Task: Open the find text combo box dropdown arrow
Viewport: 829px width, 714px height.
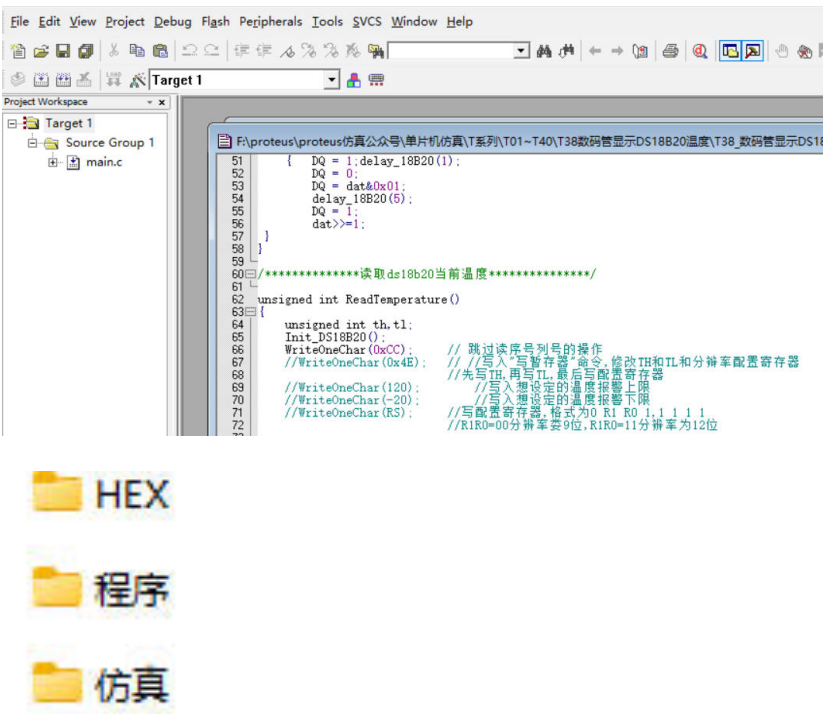Action: pyautogui.click(x=522, y=51)
